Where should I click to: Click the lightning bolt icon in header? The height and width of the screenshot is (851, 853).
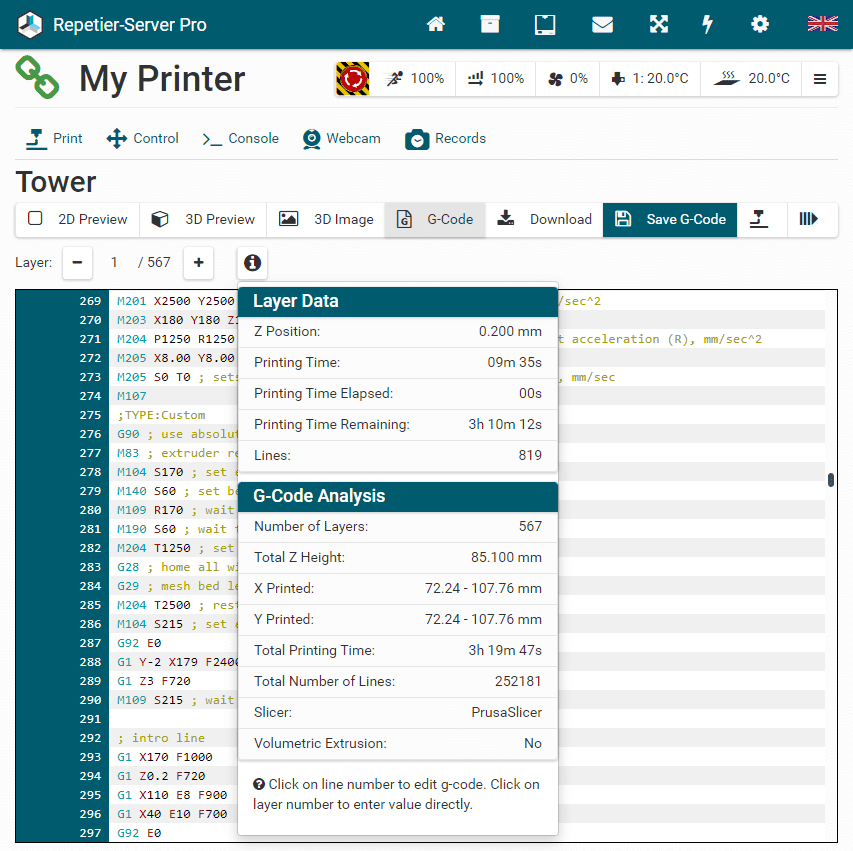[707, 25]
